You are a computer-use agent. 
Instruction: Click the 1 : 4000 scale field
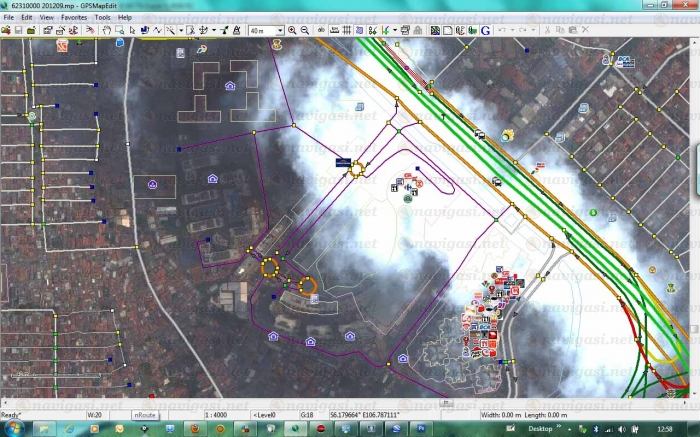[x=214, y=414]
